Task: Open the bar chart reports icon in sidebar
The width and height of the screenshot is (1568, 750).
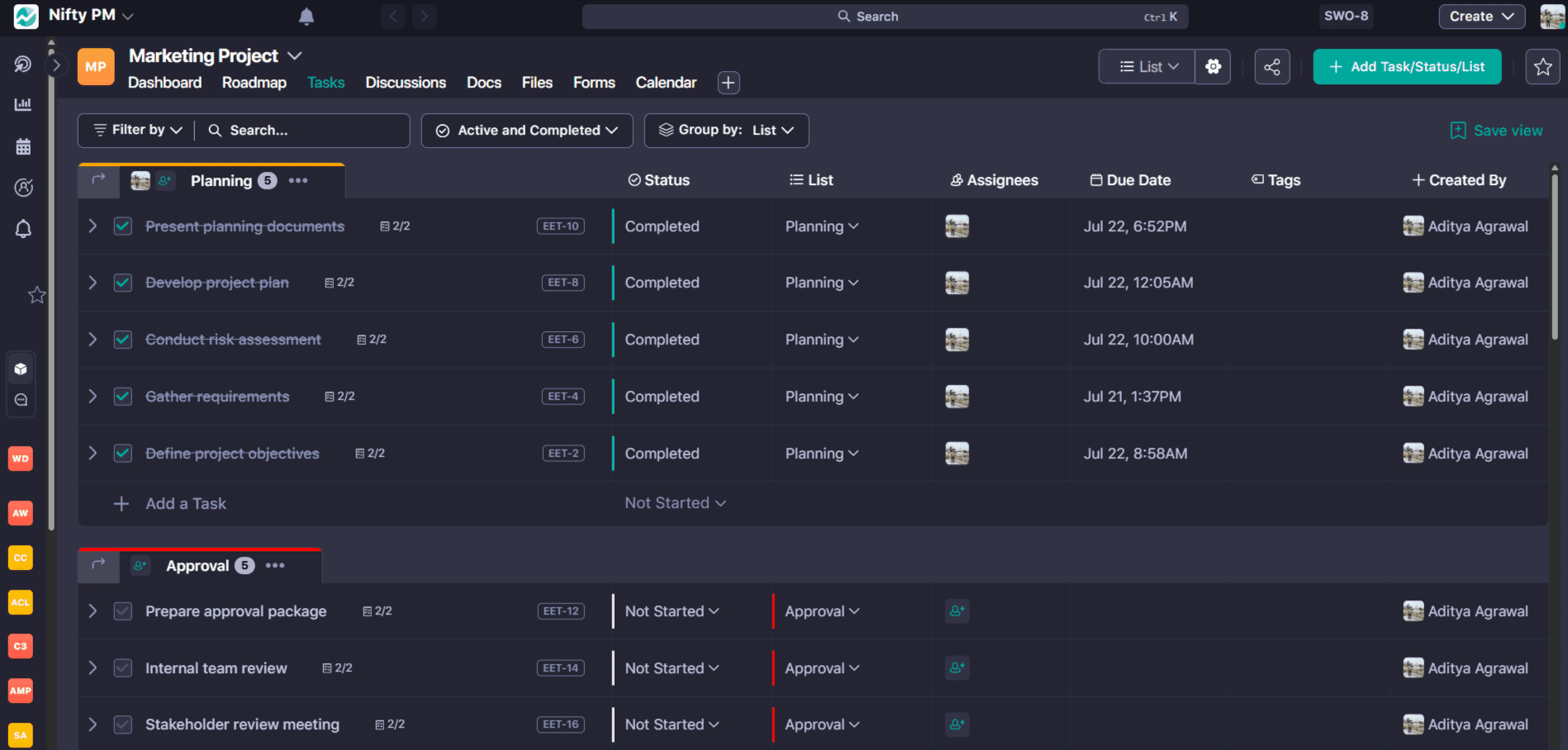Action: (23, 104)
